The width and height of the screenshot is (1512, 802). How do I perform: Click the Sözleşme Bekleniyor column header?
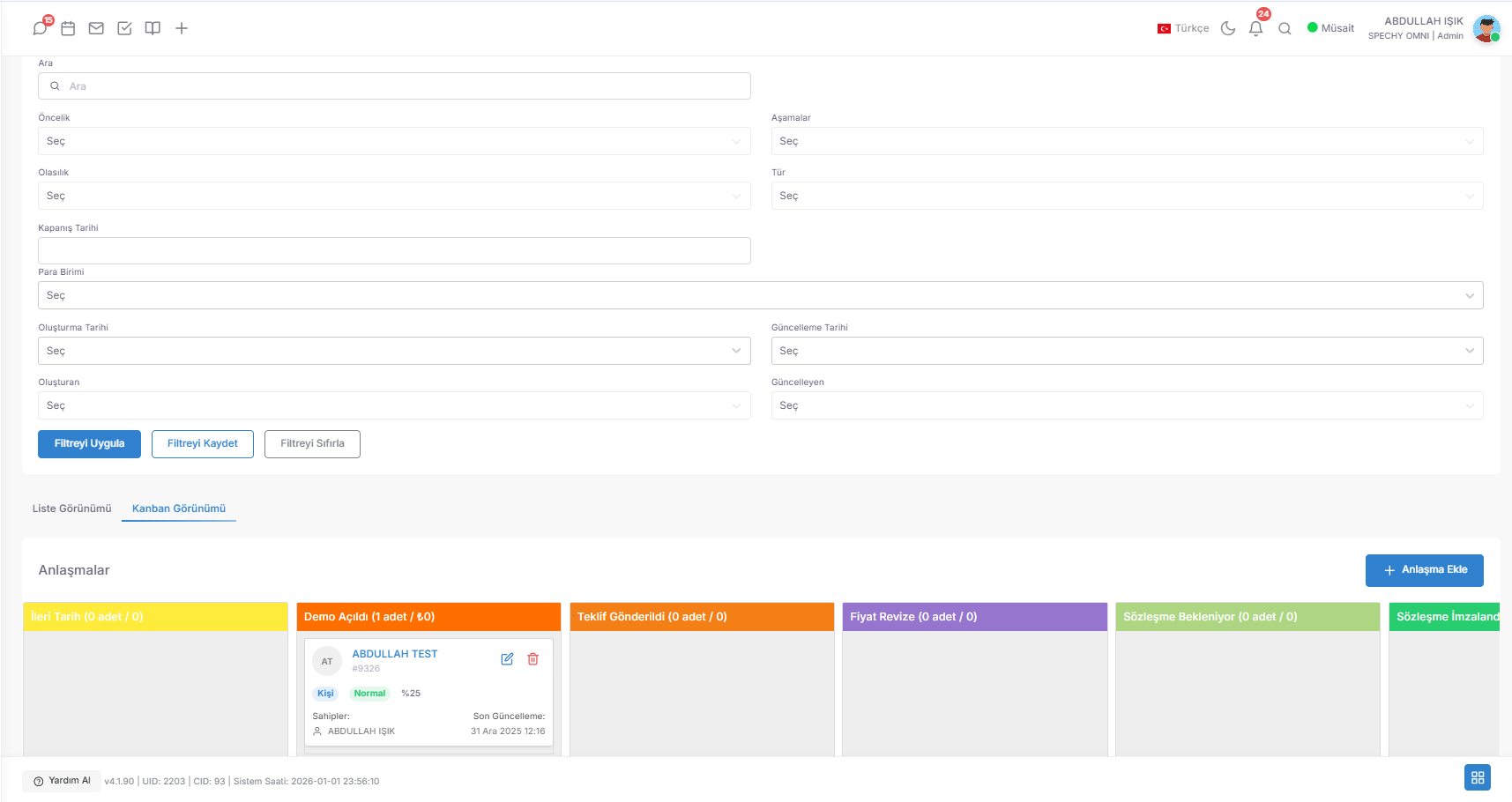pyautogui.click(x=1248, y=617)
